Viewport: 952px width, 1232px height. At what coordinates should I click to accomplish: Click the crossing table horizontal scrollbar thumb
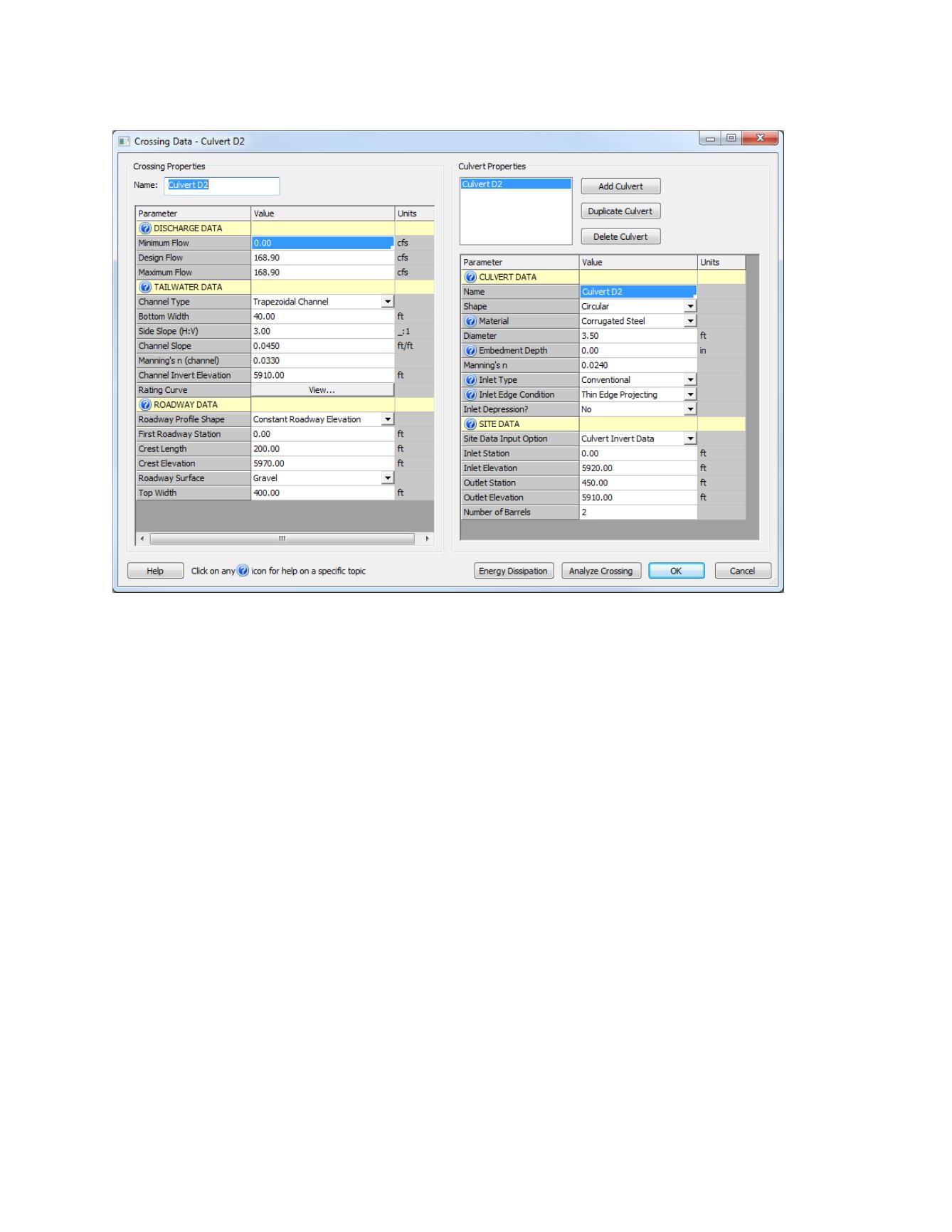click(282, 539)
